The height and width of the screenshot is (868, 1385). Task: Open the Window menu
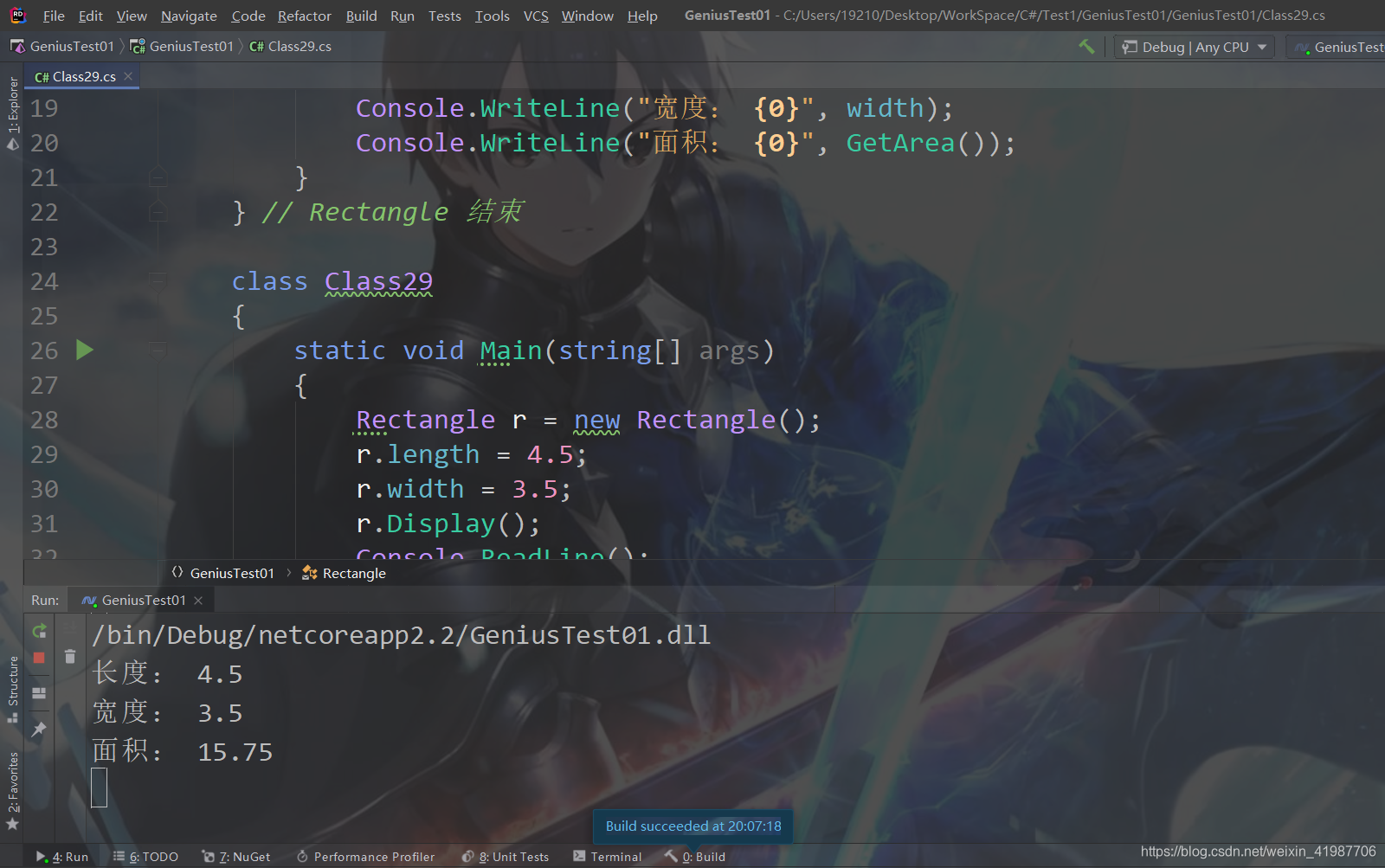587,16
